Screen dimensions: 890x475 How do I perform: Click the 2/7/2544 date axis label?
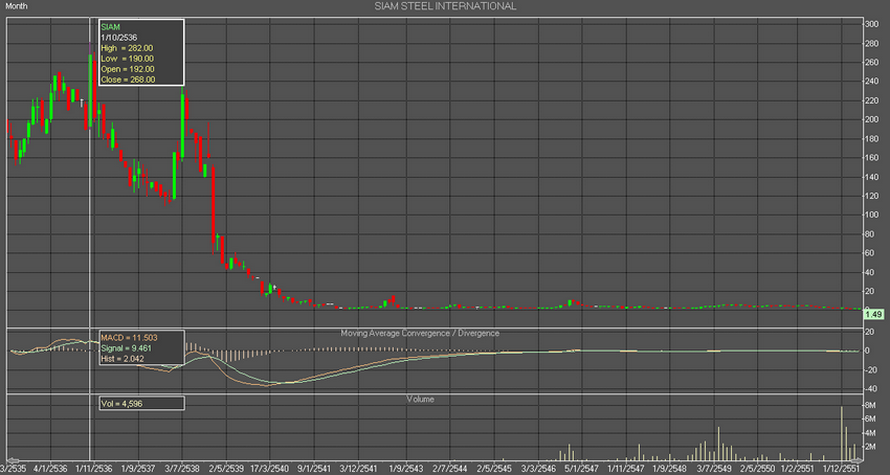click(x=450, y=469)
